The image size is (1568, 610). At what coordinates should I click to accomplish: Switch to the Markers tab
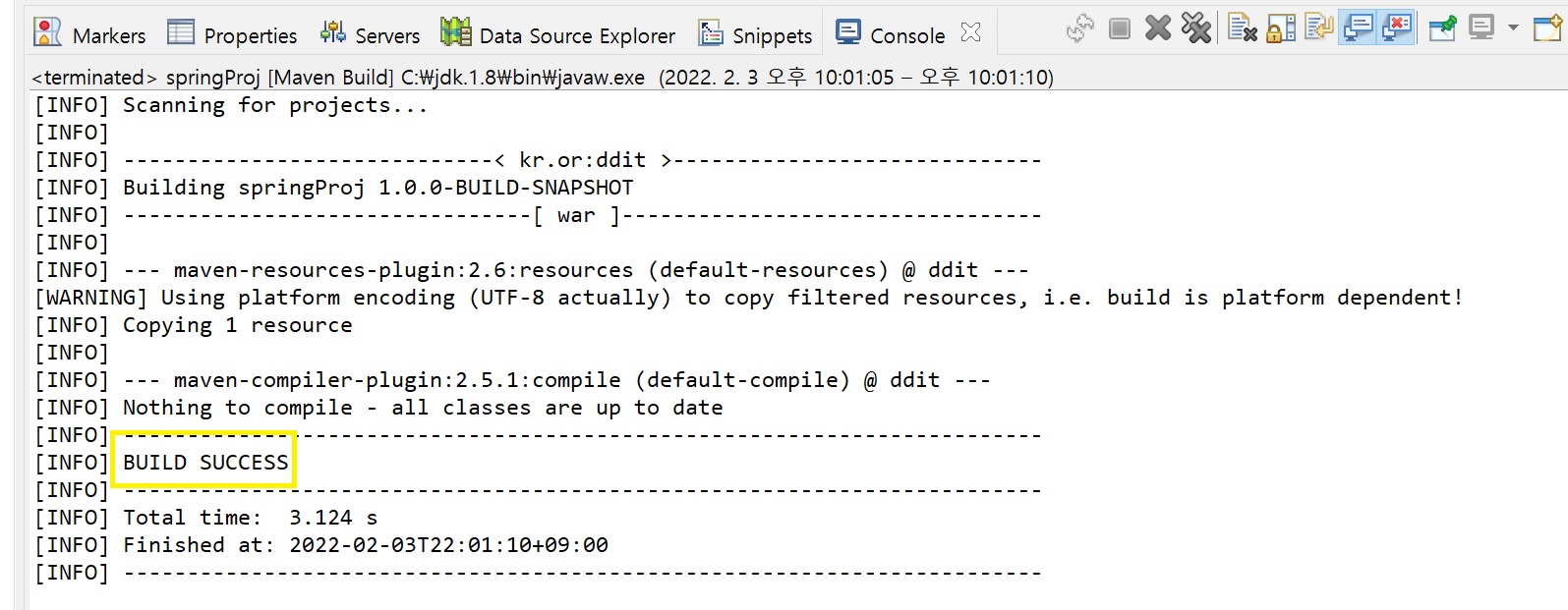click(x=90, y=35)
